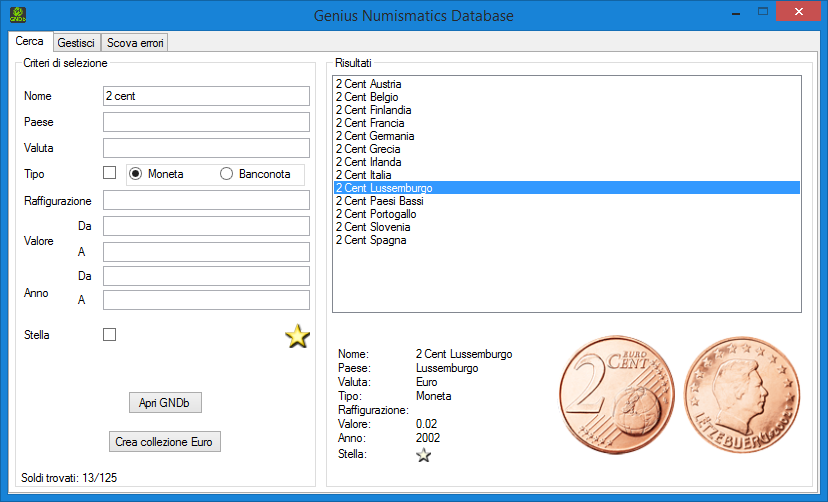Click the Crea collezione Euro button
Image resolution: width=828 pixels, height=502 pixels.
(164, 442)
